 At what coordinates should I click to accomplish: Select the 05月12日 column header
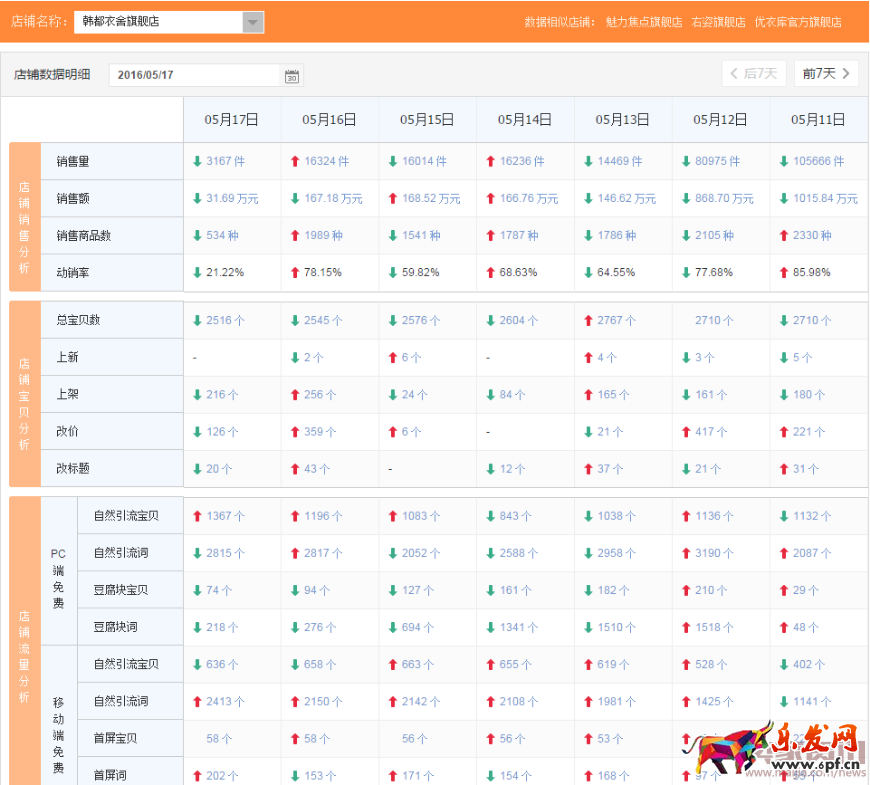point(720,120)
